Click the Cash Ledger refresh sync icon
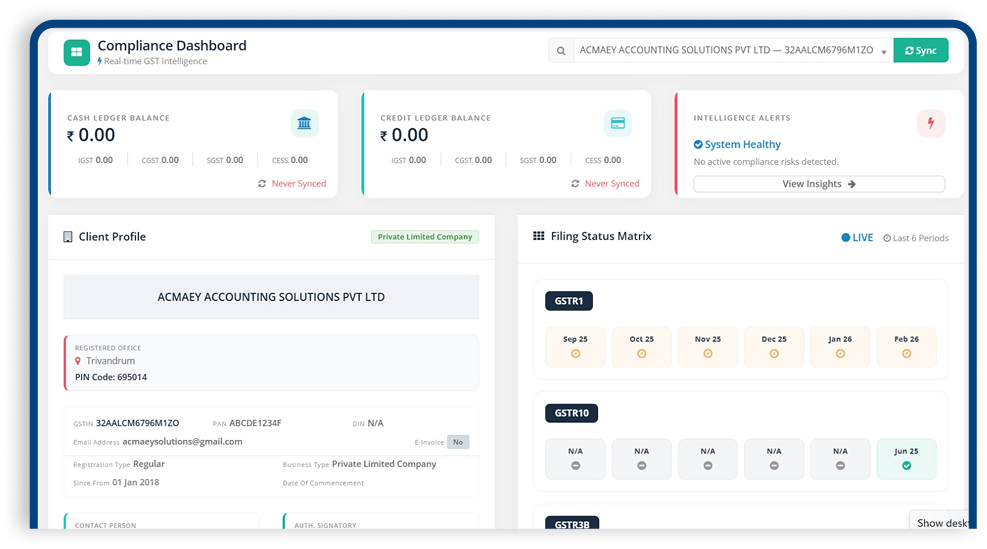This screenshot has height=549, width=987. [x=262, y=184]
